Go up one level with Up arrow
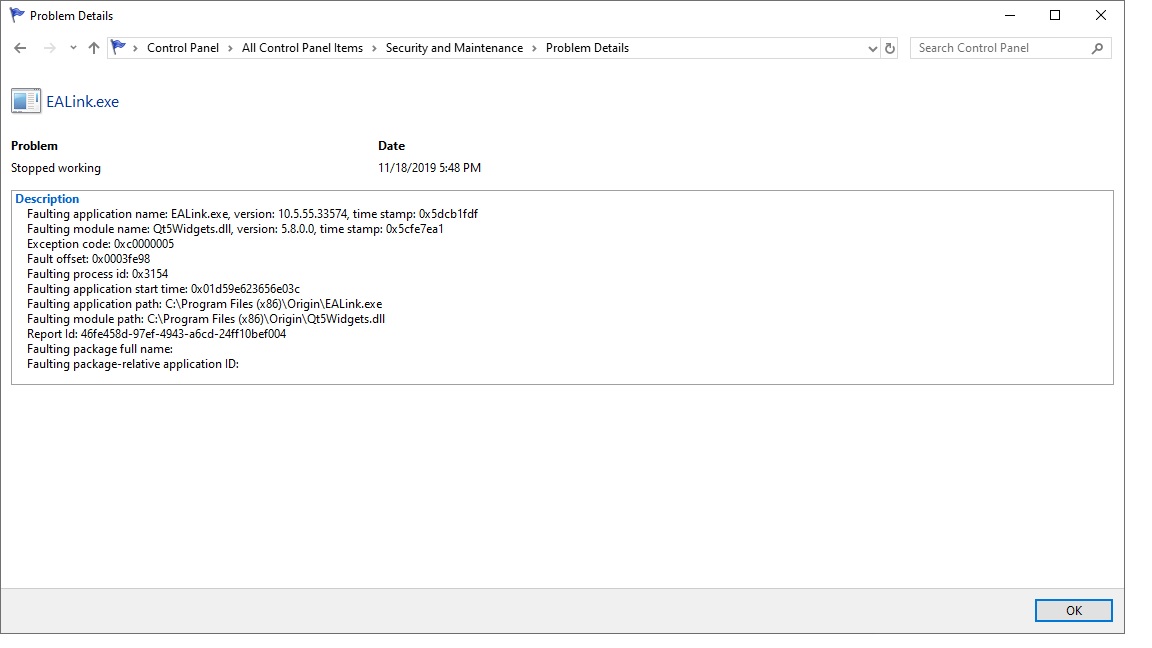1152x648 pixels. pyautogui.click(x=94, y=48)
